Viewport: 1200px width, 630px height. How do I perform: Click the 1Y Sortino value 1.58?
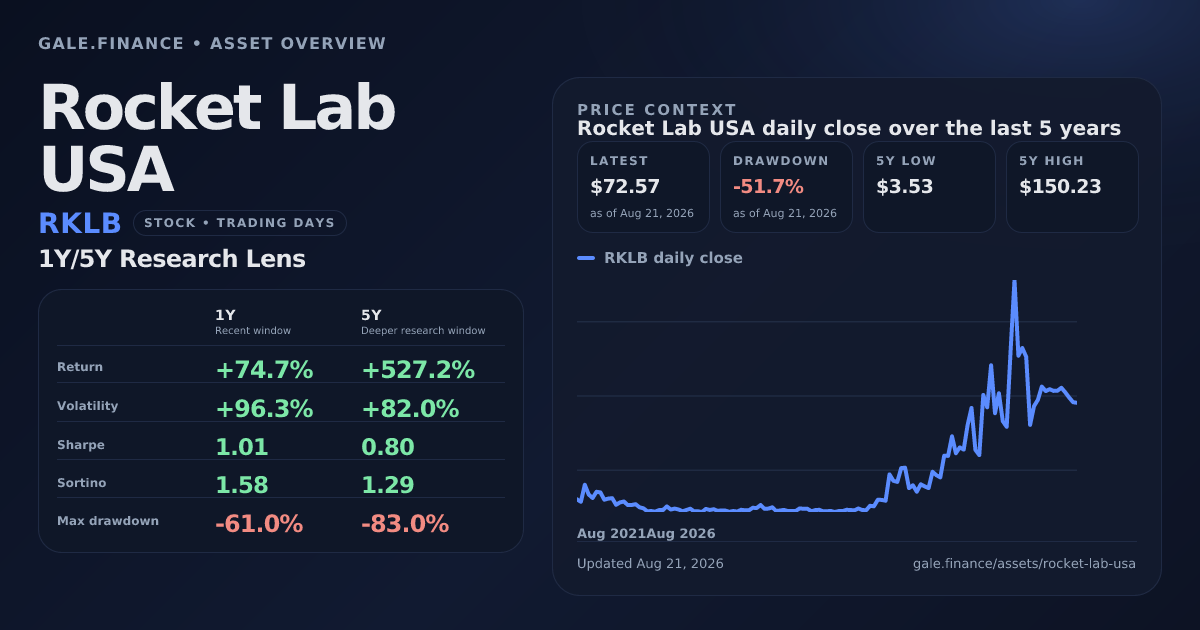(242, 485)
